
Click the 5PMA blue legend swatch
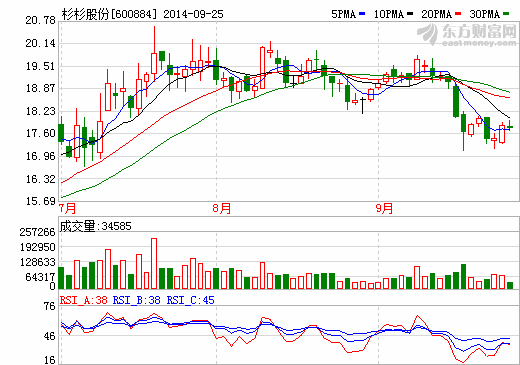pyautogui.click(x=362, y=14)
